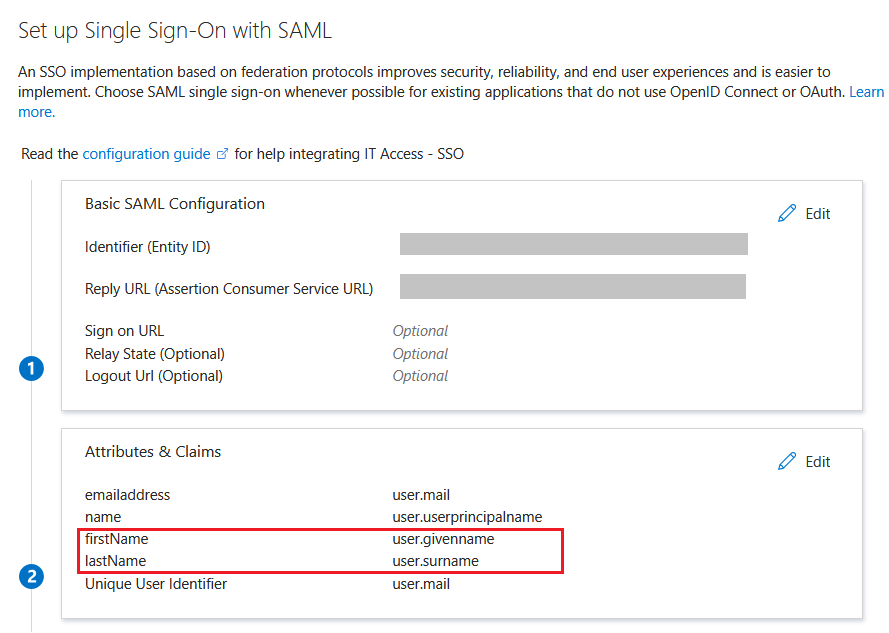Click the Optional value for Logout Url
Viewport: 889px width, 633px height.
coord(420,376)
